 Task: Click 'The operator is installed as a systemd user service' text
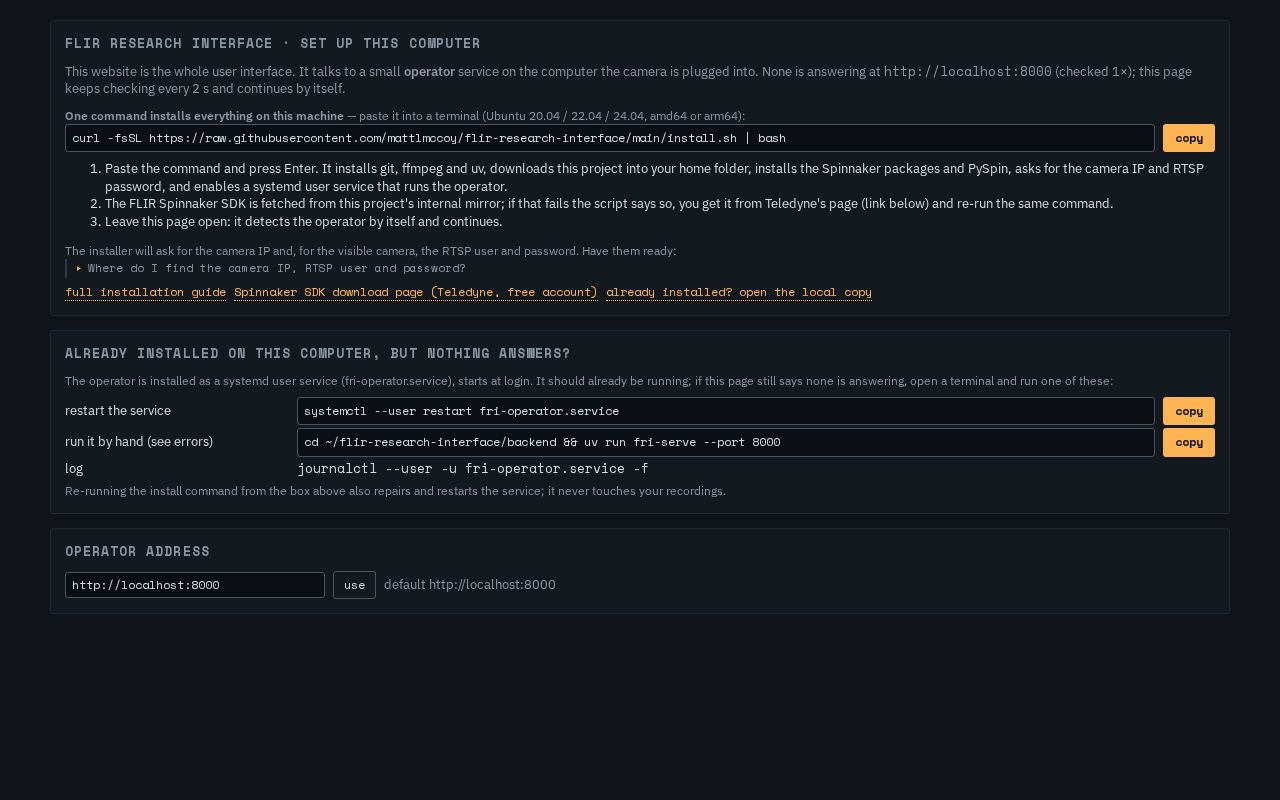[589, 381]
